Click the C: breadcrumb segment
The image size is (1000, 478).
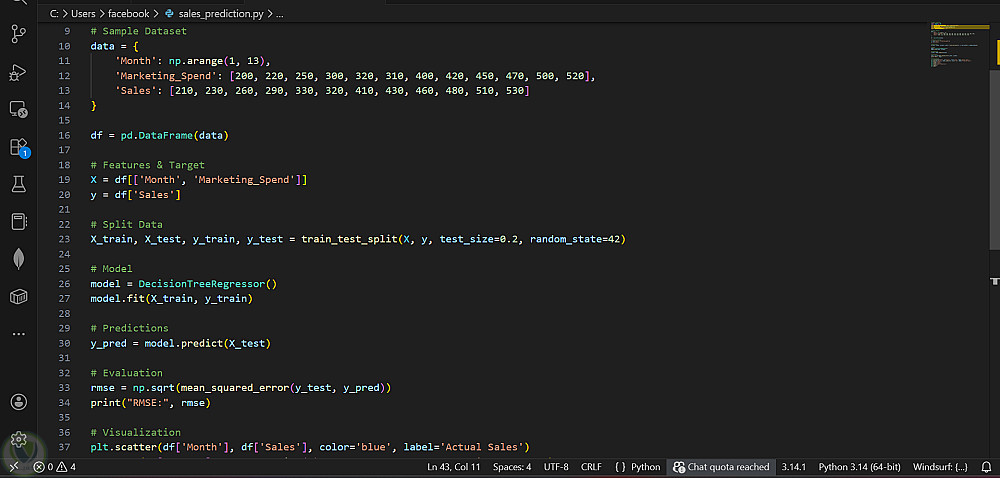point(55,13)
